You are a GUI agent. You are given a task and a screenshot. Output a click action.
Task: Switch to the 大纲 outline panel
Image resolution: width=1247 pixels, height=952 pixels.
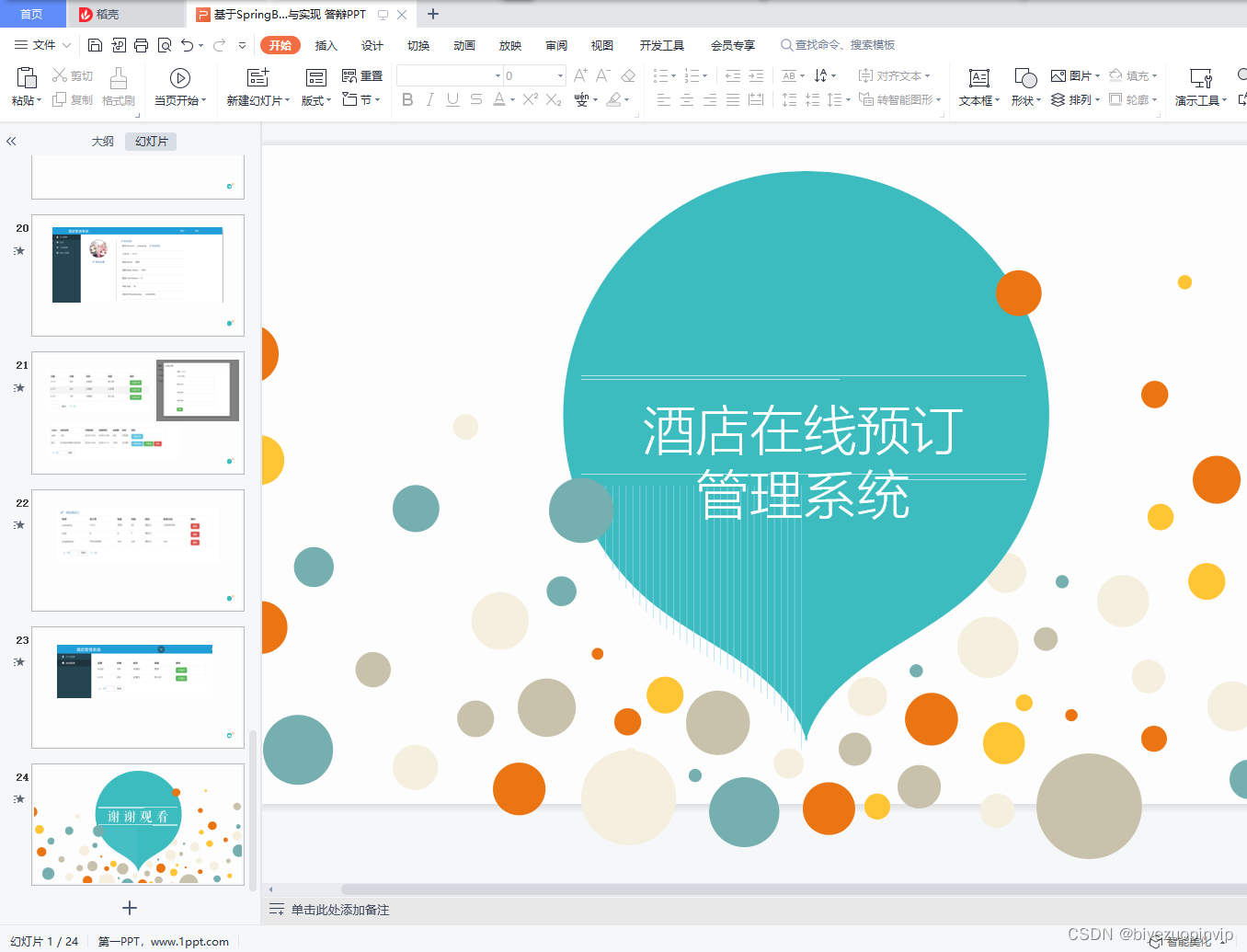point(101,141)
